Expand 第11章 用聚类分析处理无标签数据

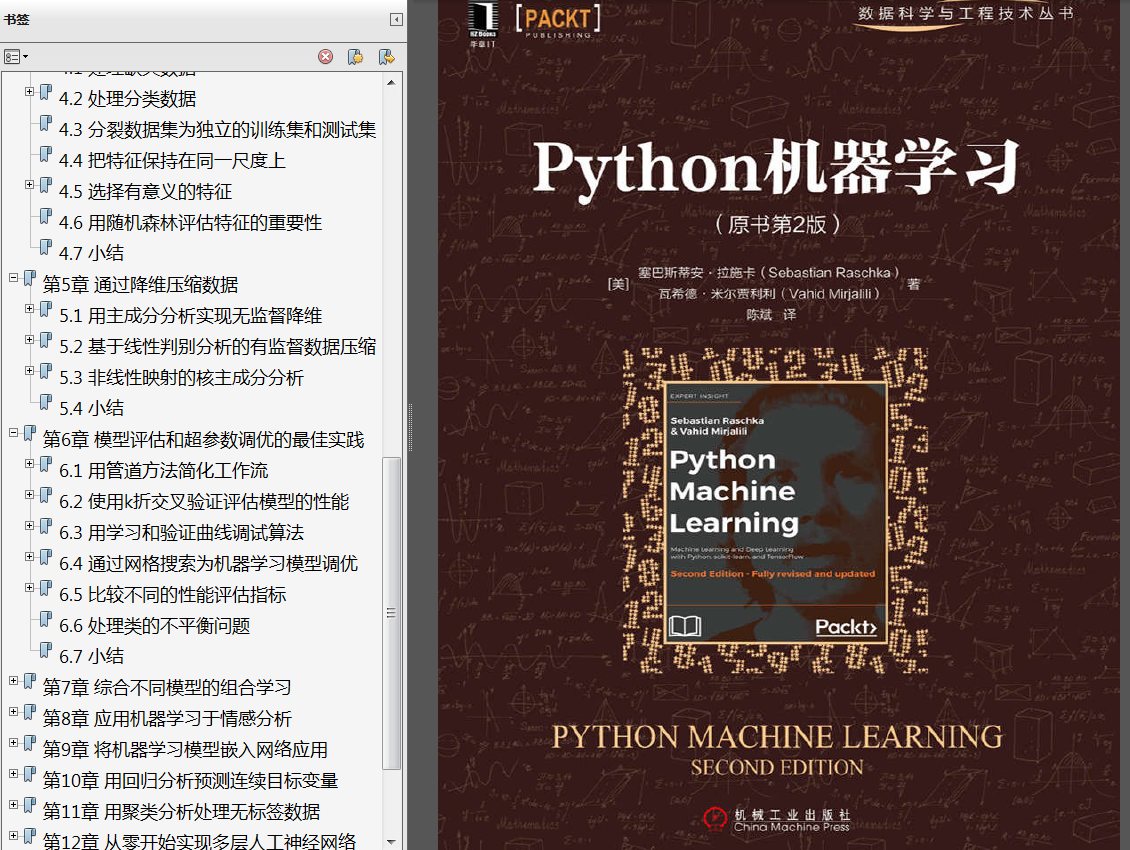(x=13, y=805)
